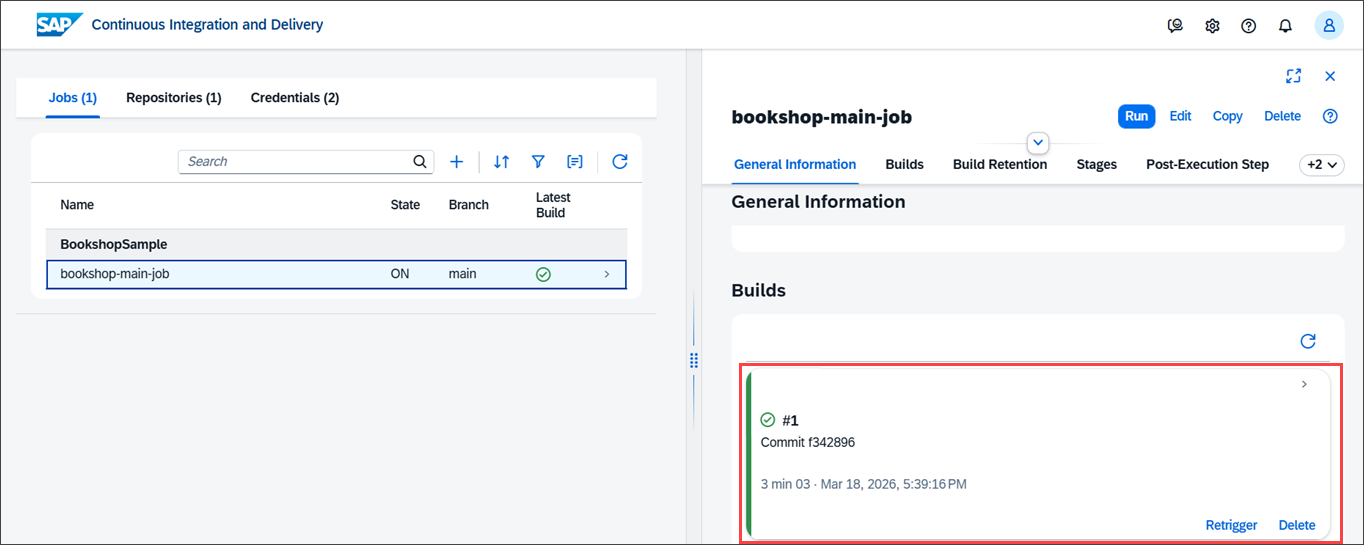1364x545 pixels.
Task: Click the search magnifier icon
Action: (x=421, y=161)
